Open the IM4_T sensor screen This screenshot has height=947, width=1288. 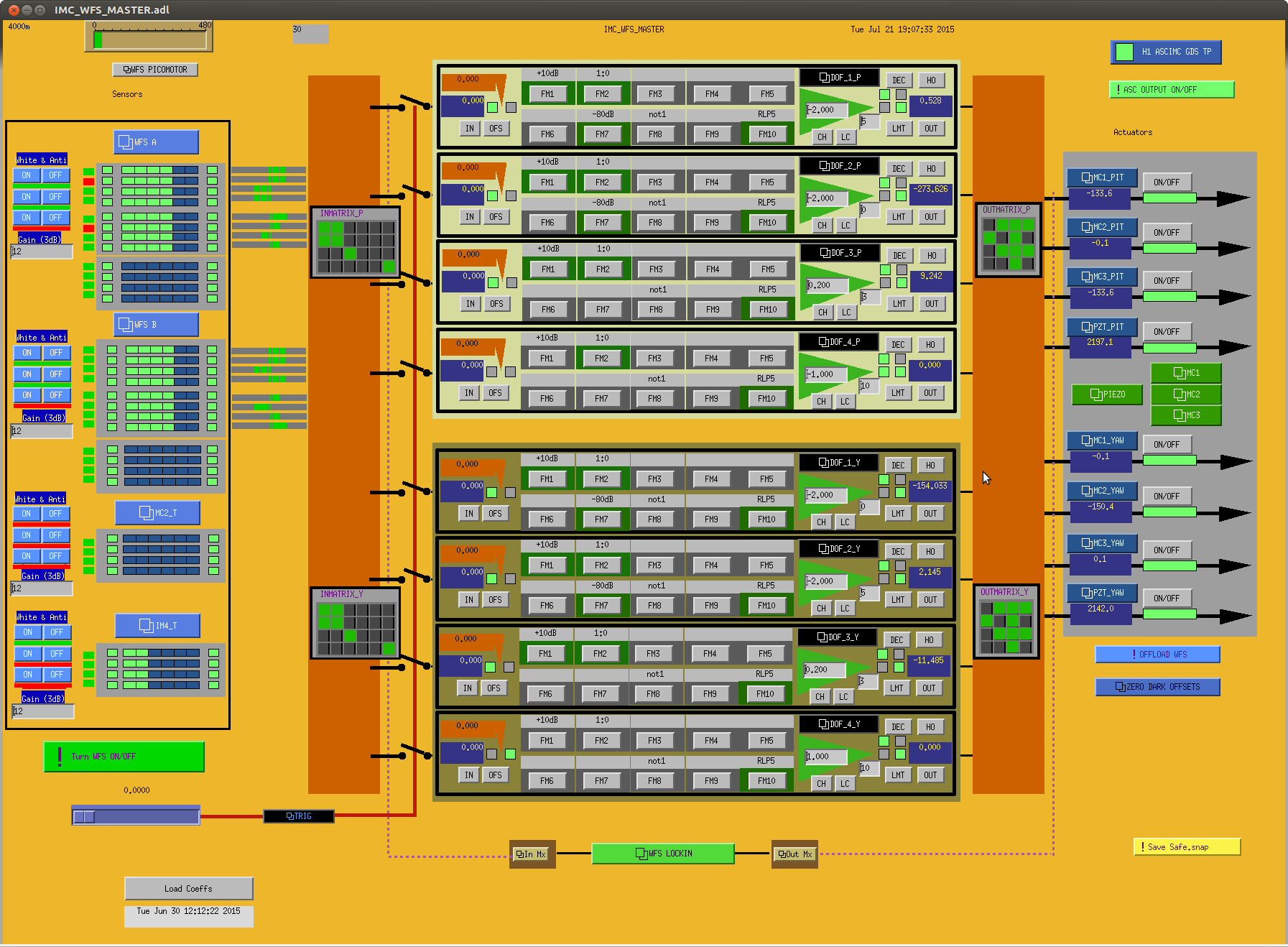(x=157, y=626)
